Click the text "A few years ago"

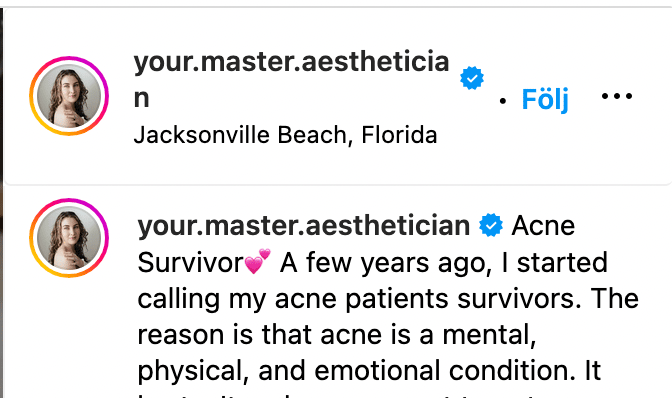point(386,263)
